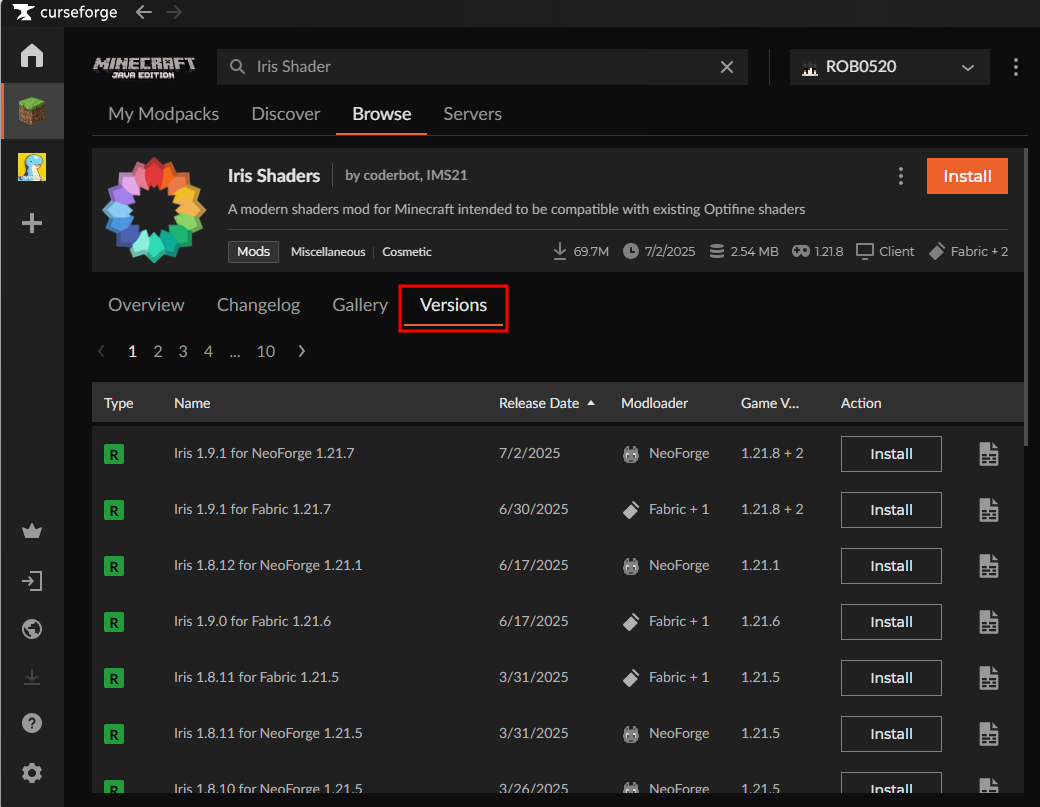Viewport: 1040px width, 807px height.
Task: Click the Cosmetic category link
Action: [x=407, y=252]
